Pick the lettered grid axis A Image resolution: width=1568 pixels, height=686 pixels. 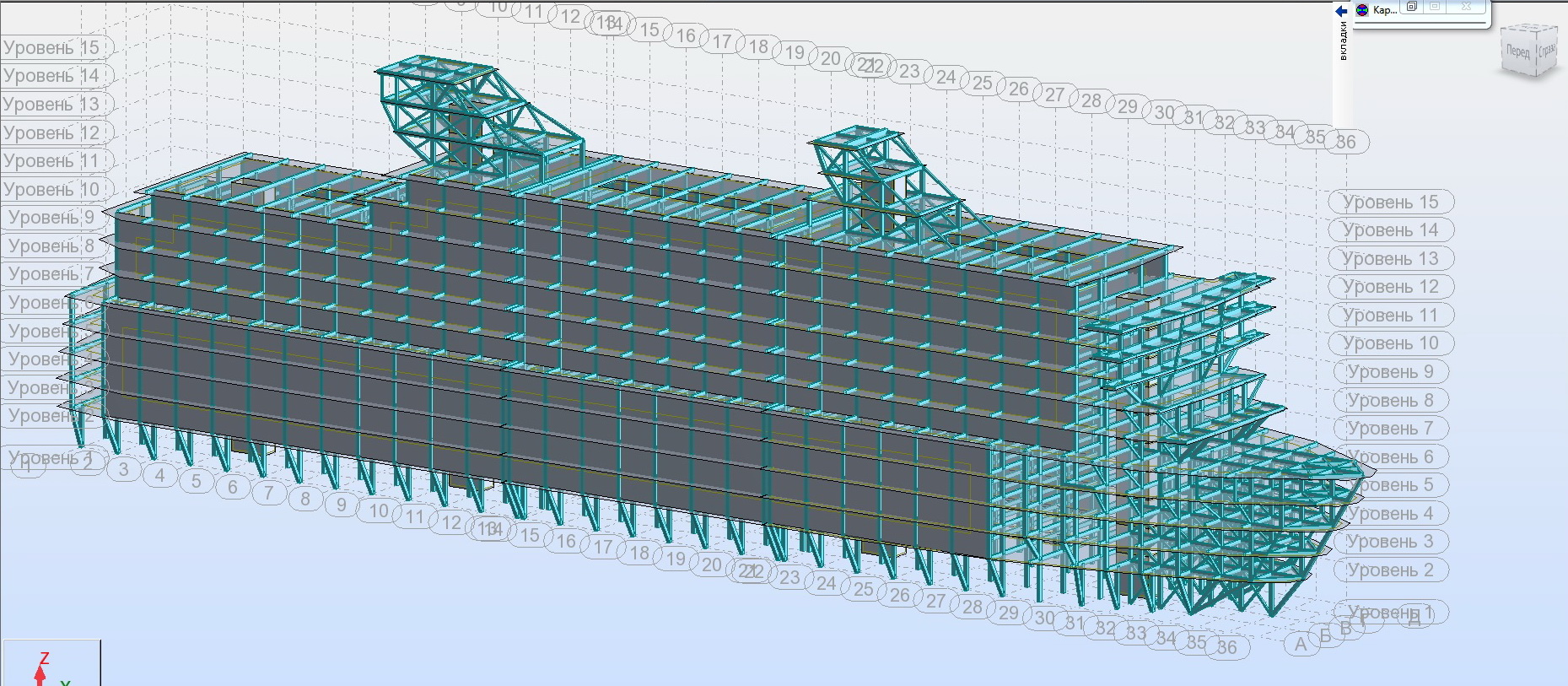click(x=1301, y=645)
